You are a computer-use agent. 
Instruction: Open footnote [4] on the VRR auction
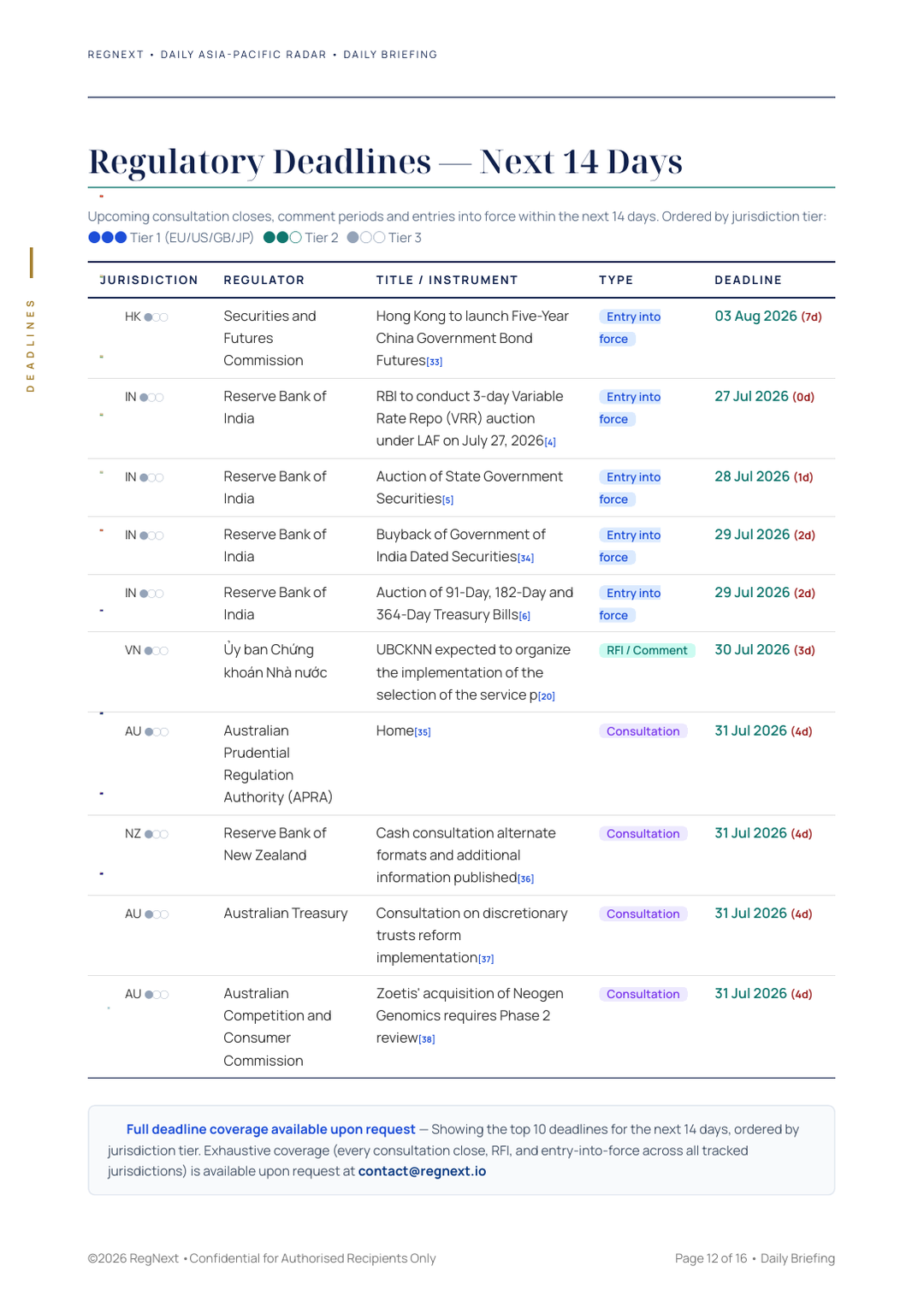[550, 442]
